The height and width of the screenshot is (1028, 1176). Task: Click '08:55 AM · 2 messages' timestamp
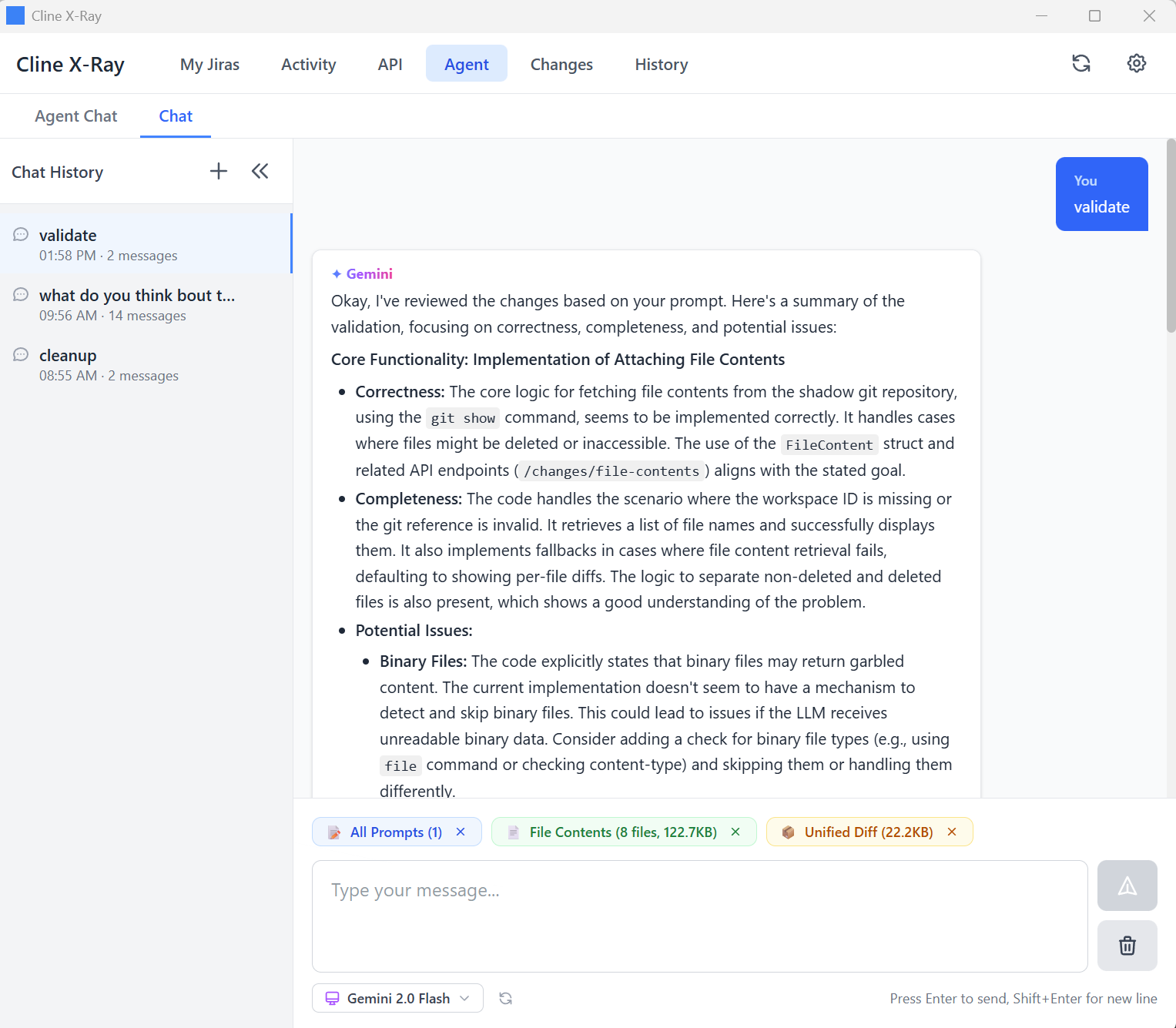coord(109,376)
